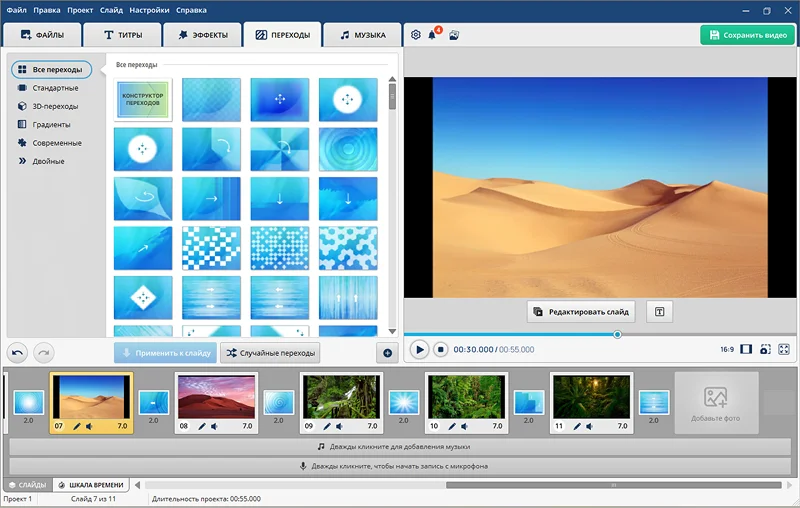Open the Файлы tab
Viewport: 800px width, 508px height.
click(42, 35)
